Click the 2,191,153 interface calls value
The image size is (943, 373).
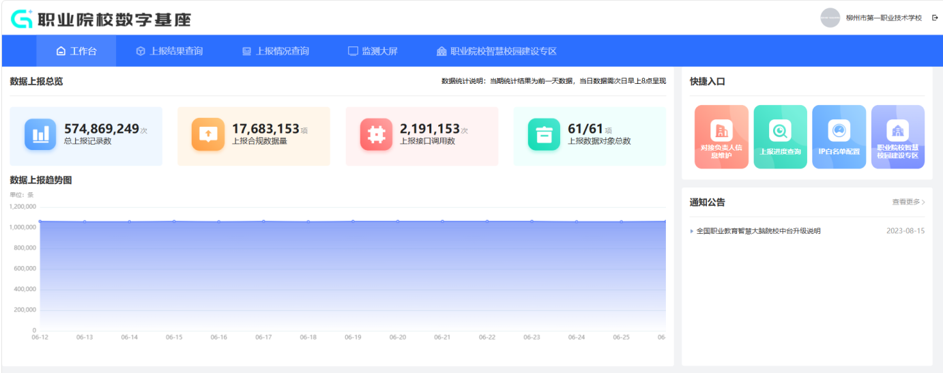click(430, 129)
